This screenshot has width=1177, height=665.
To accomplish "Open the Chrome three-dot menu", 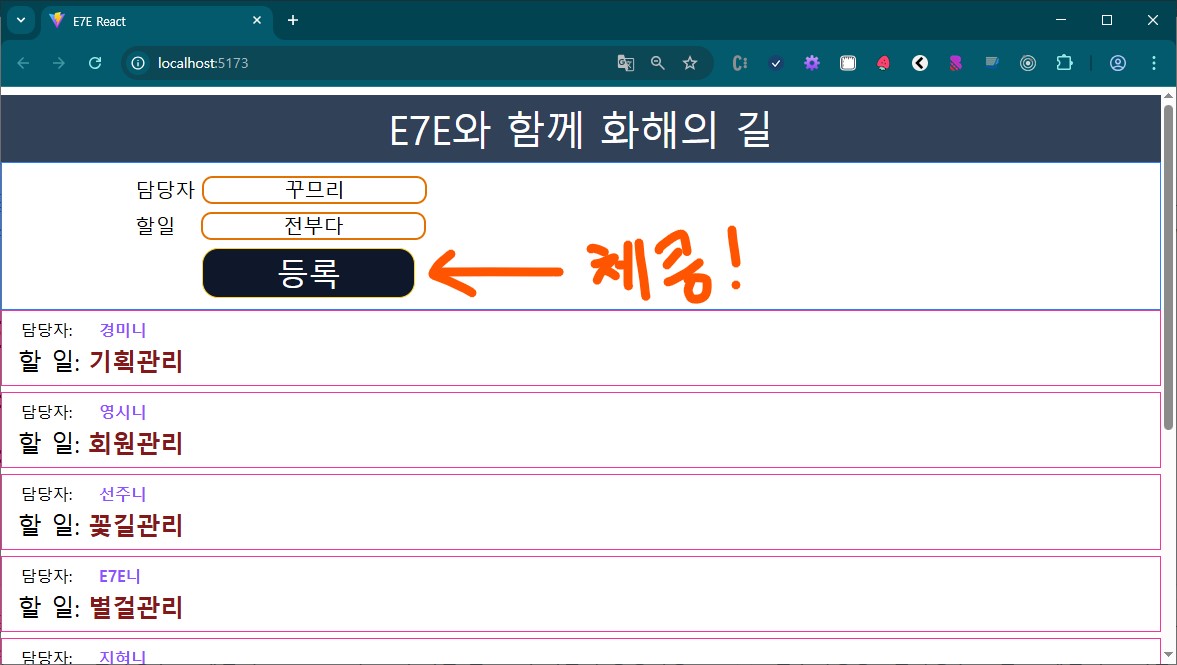I will click(x=1154, y=63).
